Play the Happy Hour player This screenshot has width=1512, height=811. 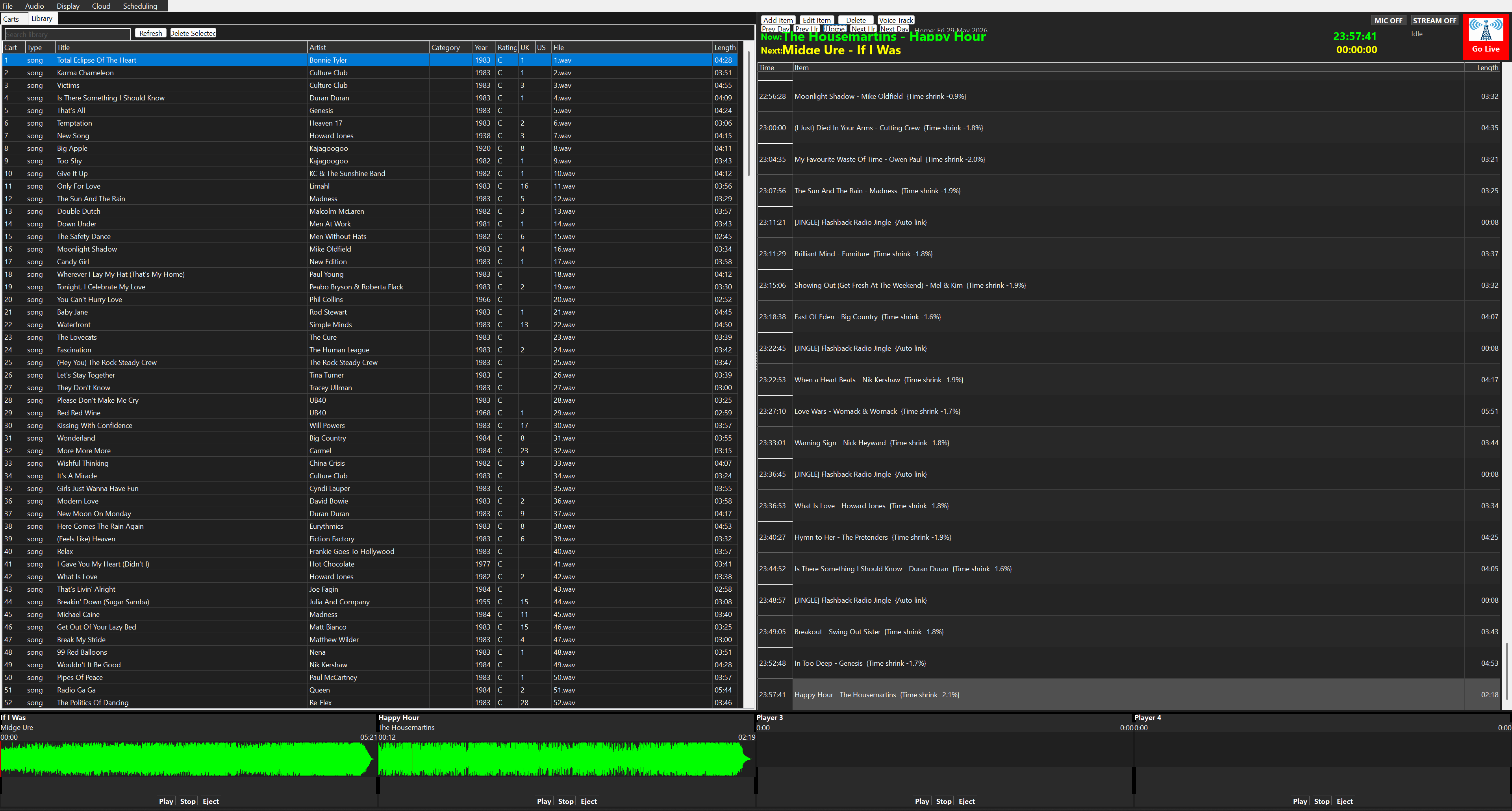(x=544, y=801)
